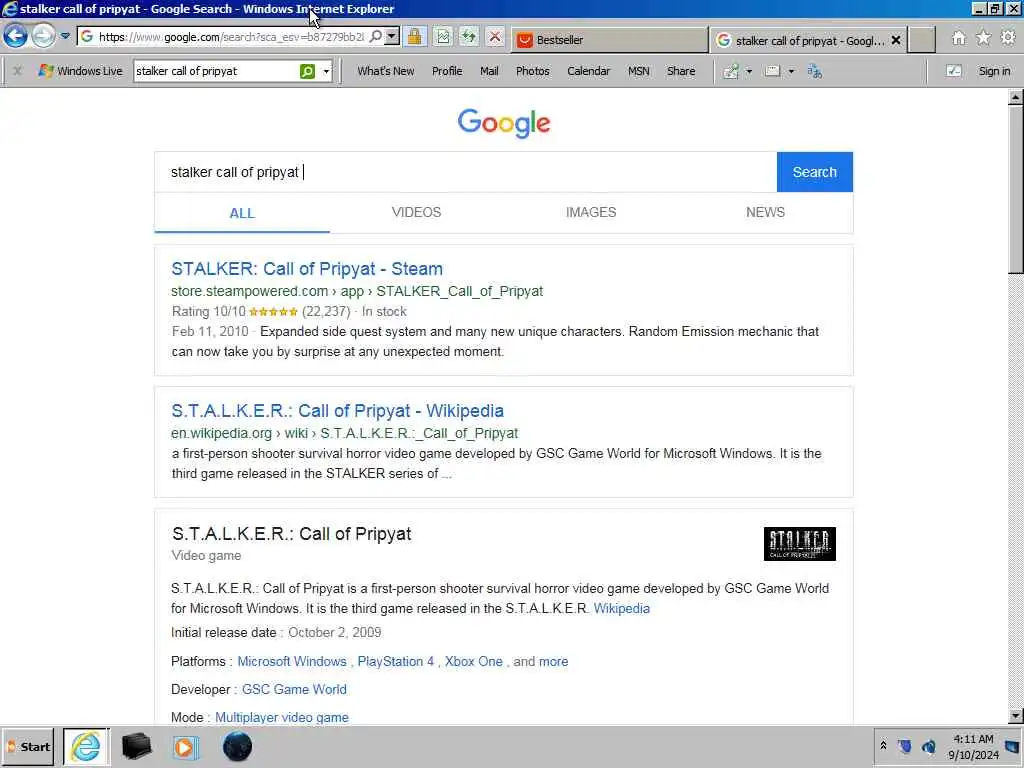1024x768 pixels.
Task: Click the red stop loading icon
Action: tap(495, 37)
